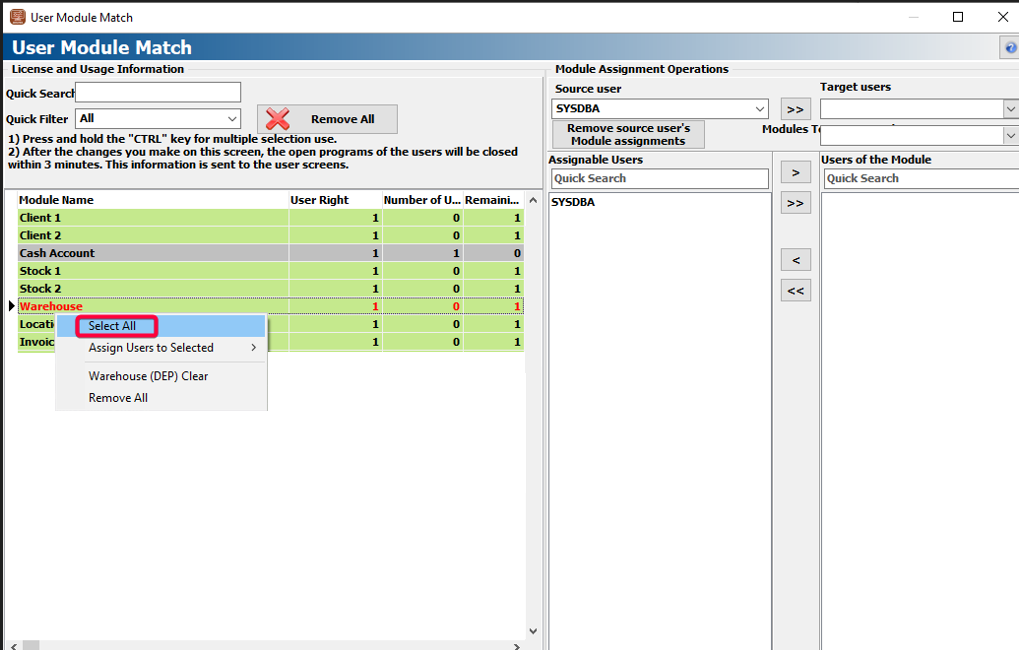Move all users right with double arrow
The image size is (1019, 650).
click(795, 203)
